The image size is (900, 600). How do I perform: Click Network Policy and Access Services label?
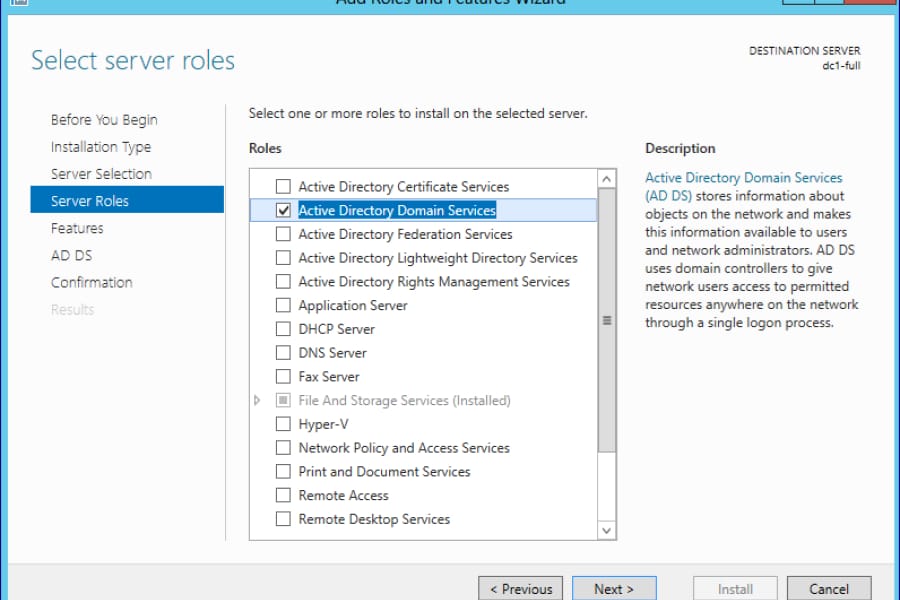[x=404, y=448]
